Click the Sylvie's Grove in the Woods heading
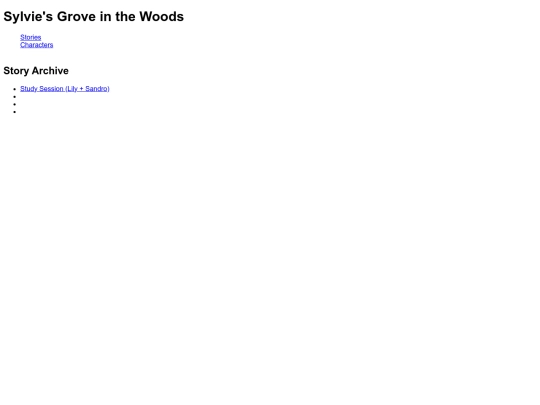Screen dimensions: 540x405 [x=94, y=17]
